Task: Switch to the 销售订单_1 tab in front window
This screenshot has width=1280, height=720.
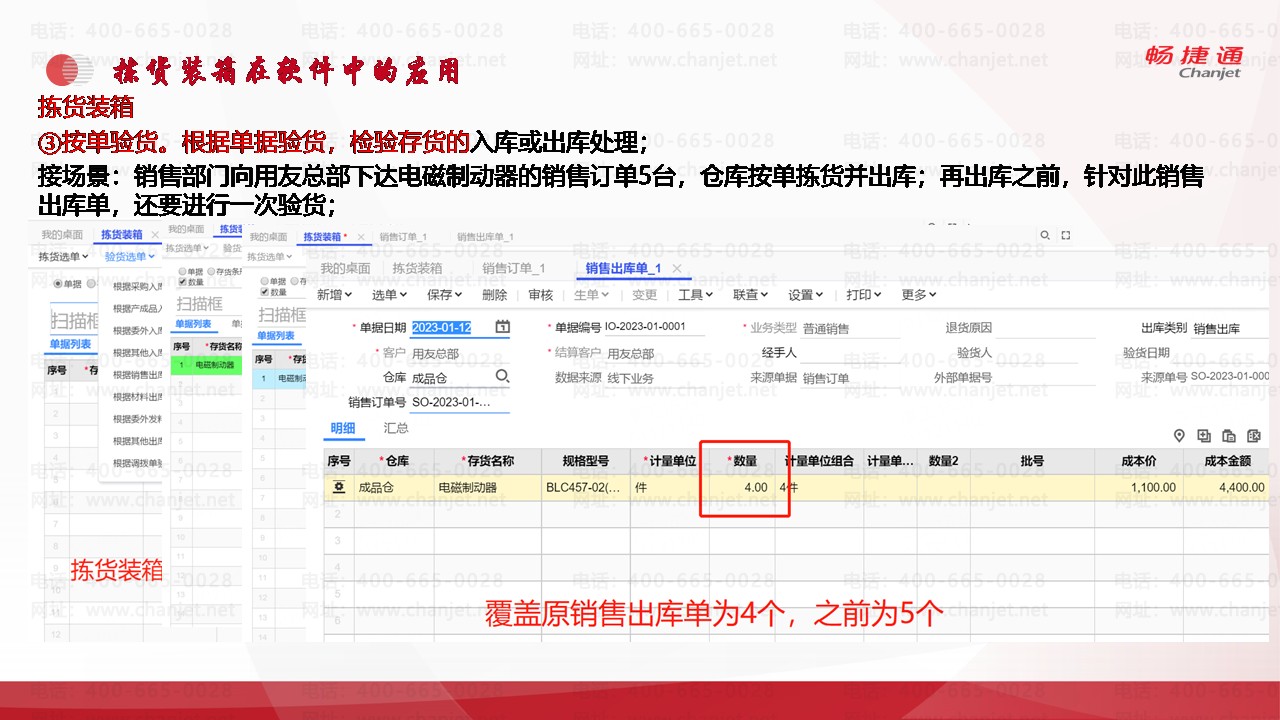Action: tap(513, 268)
